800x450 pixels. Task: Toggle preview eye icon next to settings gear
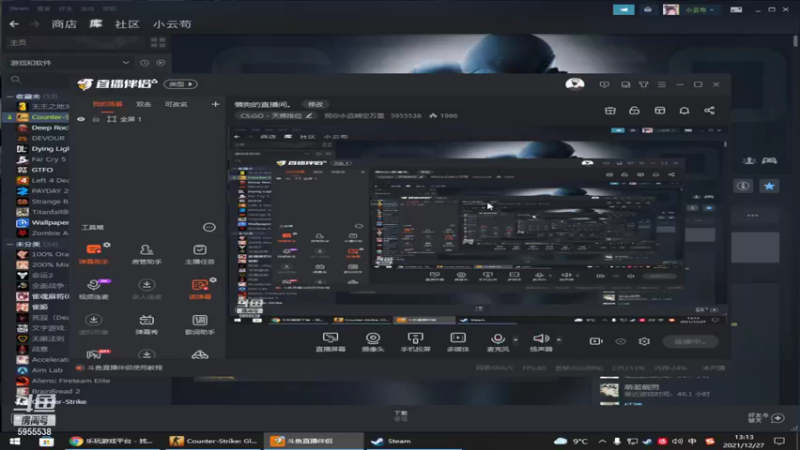tap(620, 341)
